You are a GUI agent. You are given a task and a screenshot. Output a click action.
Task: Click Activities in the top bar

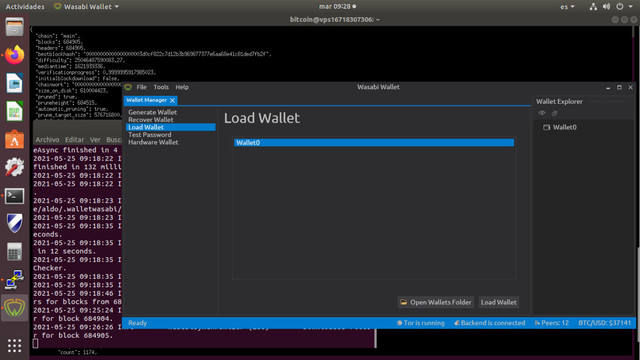tap(25, 7)
